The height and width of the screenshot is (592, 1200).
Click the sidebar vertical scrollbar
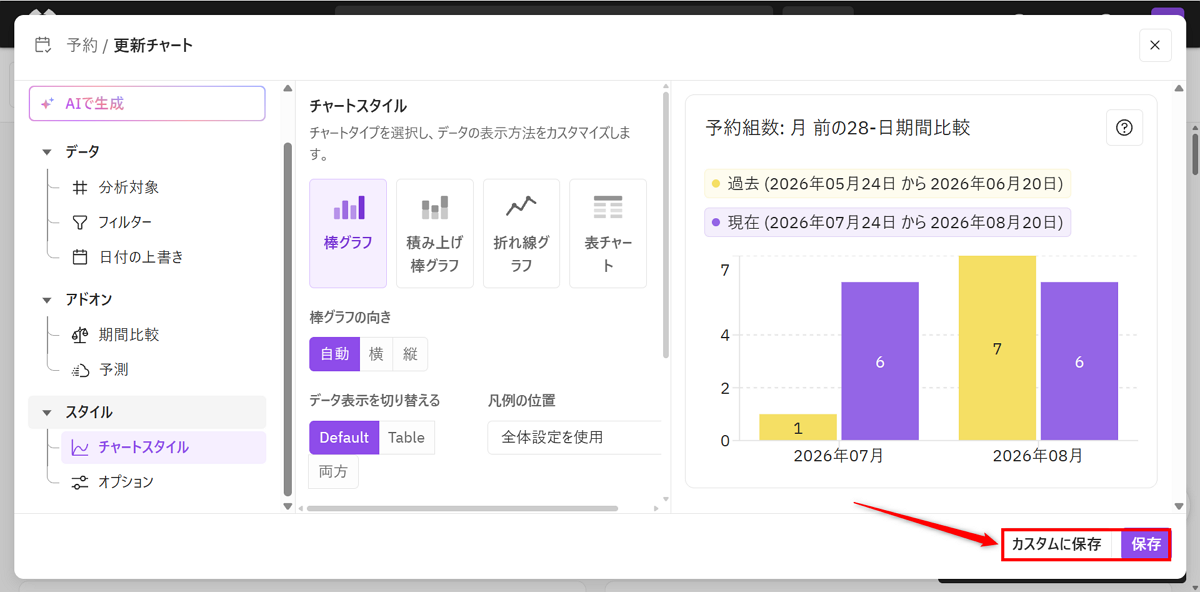[x=288, y=318]
